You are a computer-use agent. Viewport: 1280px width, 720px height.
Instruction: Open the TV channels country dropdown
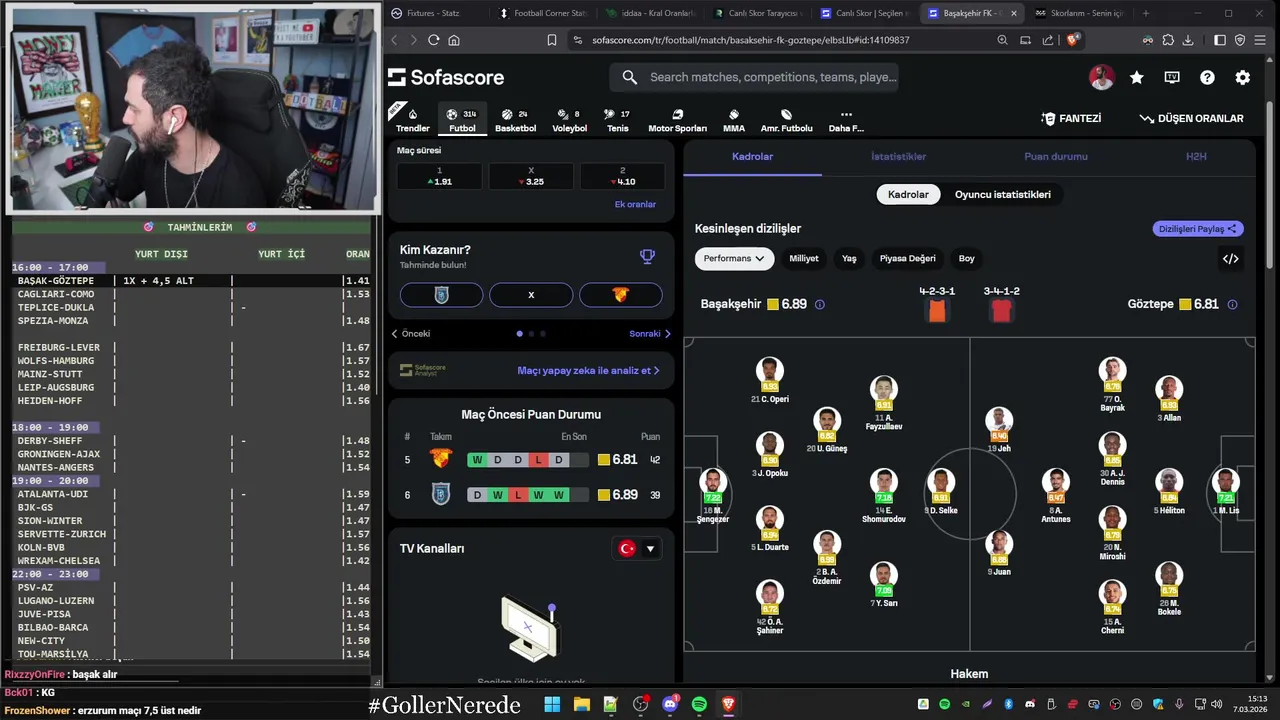(x=637, y=548)
